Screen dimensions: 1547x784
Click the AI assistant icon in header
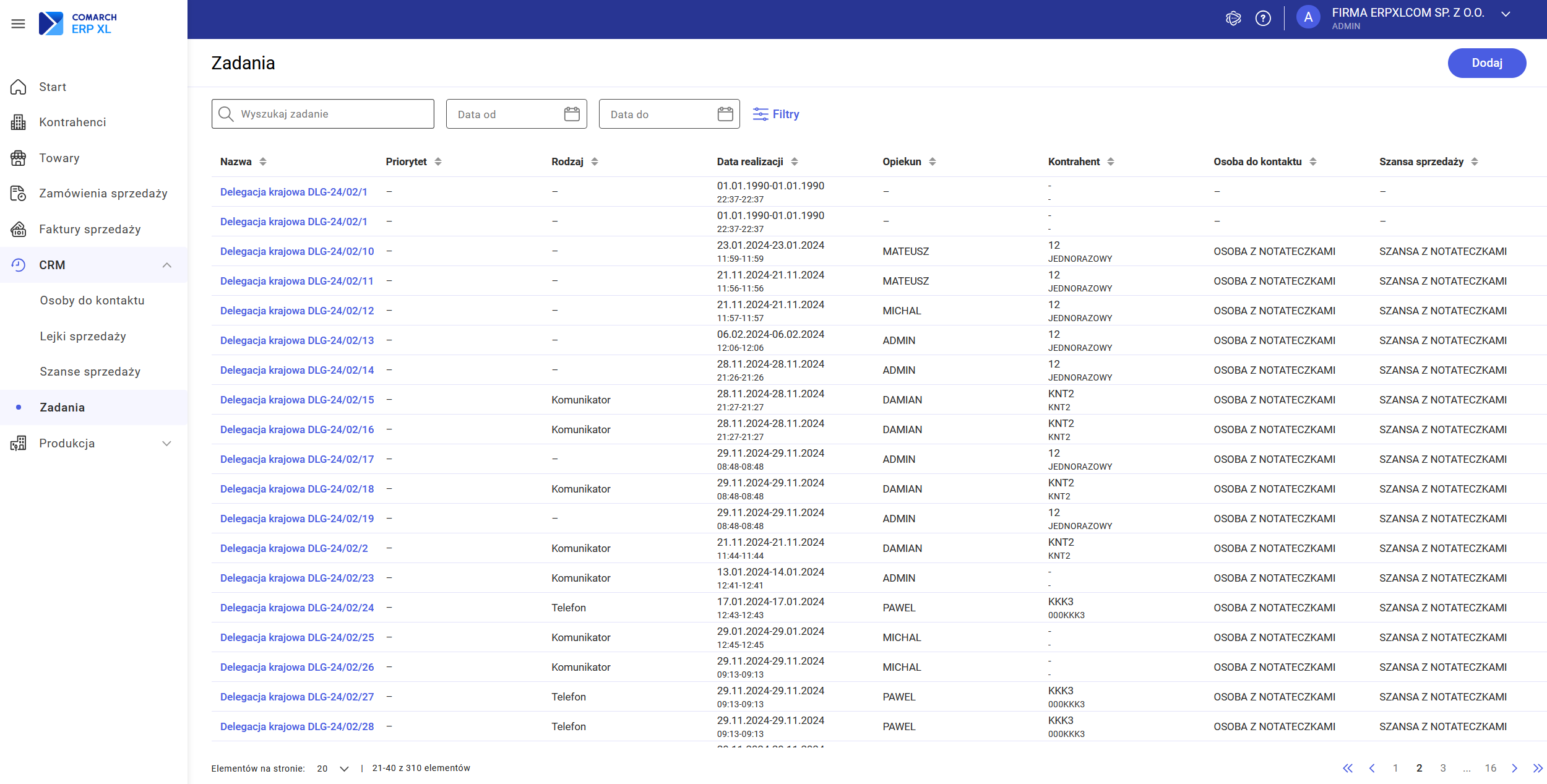tap(1233, 19)
